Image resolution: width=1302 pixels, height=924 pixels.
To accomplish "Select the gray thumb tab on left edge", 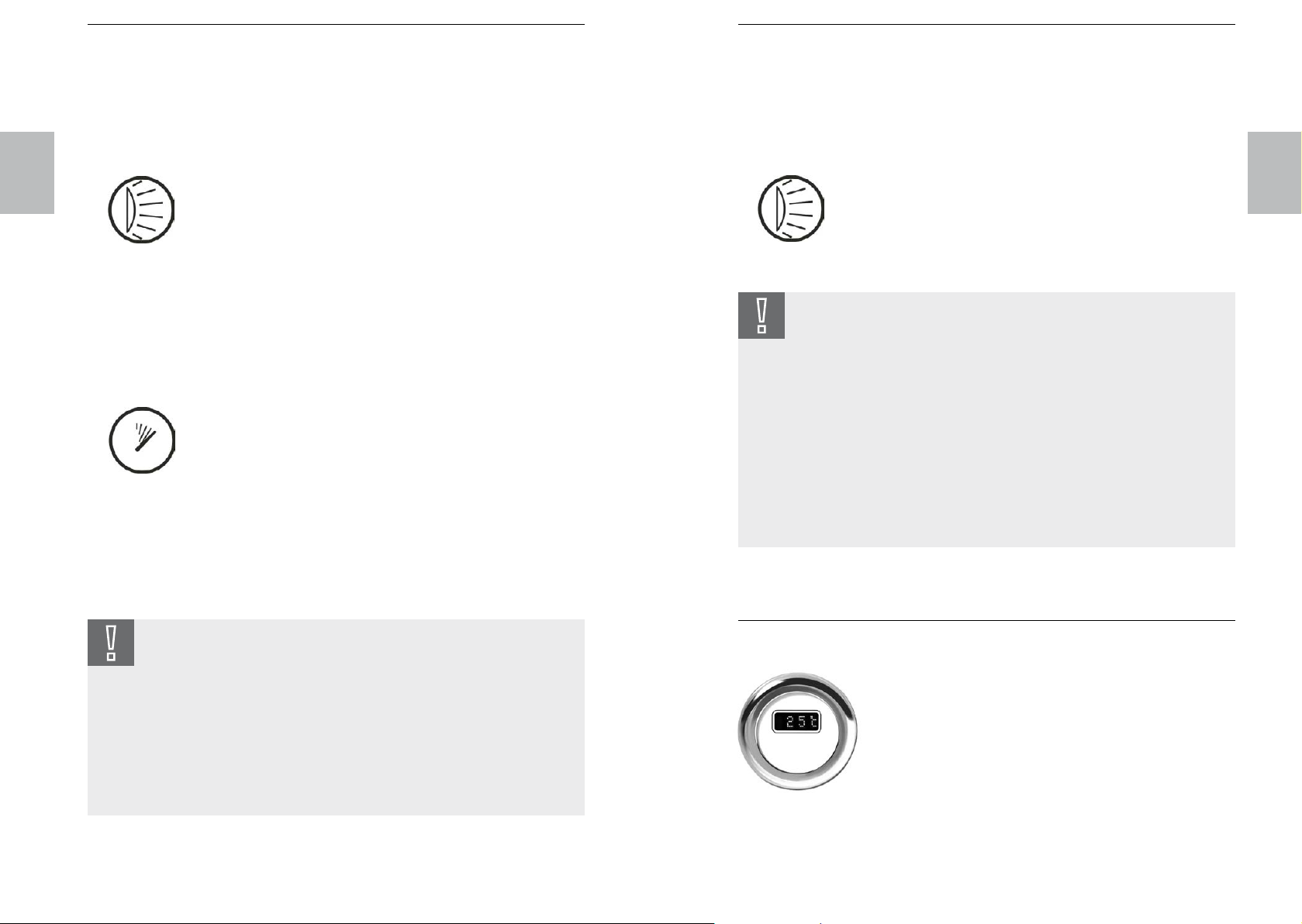I will pos(27,172).
